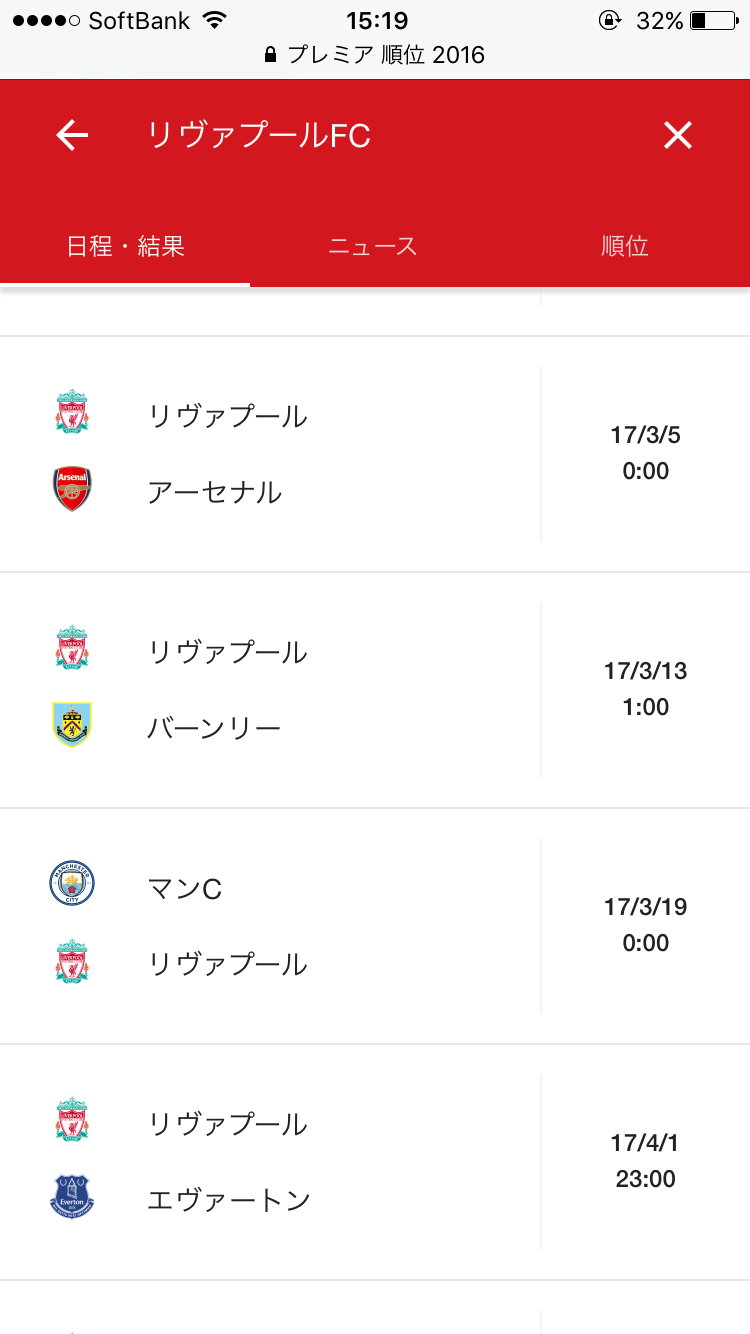
Task: Open the アーセナル team link
Action: pos(215,492)
